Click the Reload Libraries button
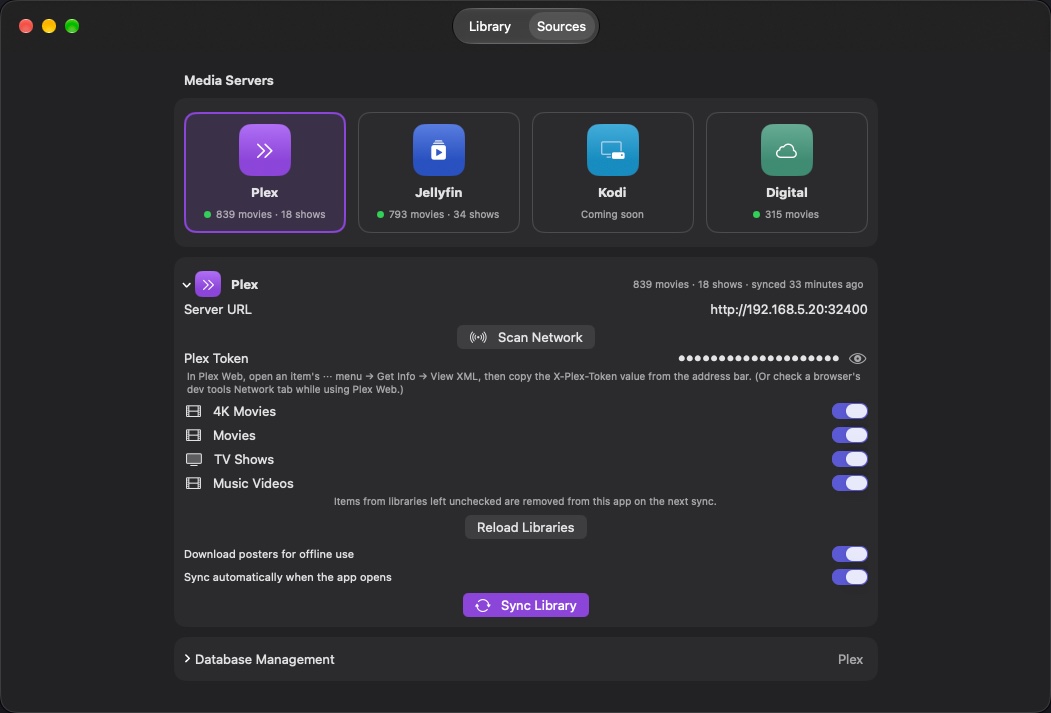Screen dimensions: 1051x713 coord(526,527)
